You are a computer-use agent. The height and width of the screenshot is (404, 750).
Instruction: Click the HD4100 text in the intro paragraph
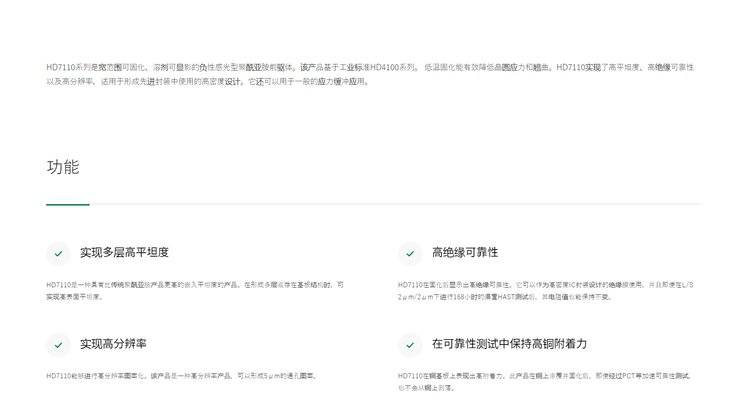point(385,67)
